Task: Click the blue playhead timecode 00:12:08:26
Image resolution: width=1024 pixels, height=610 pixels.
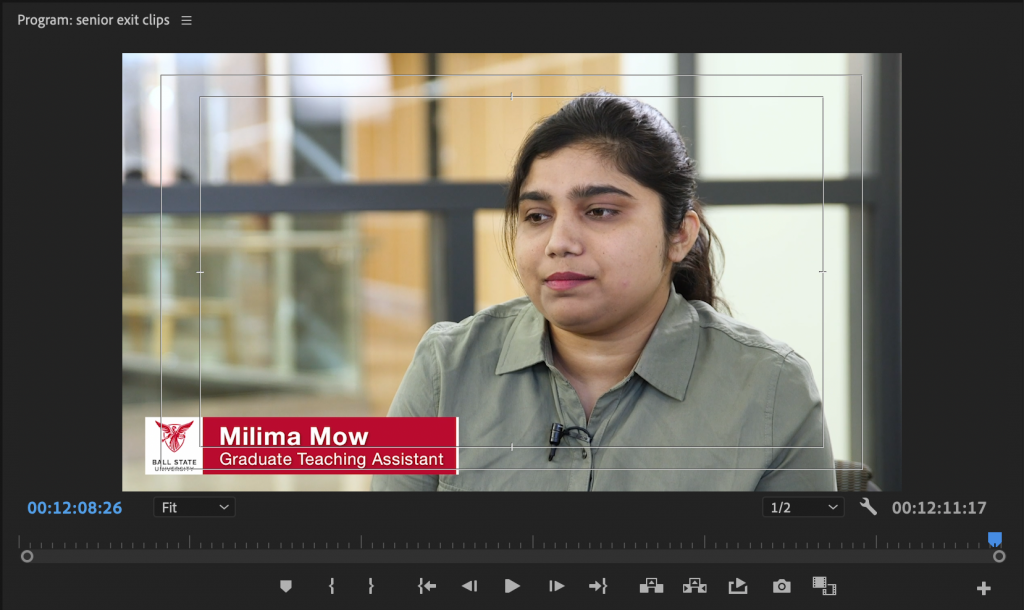Action: (74, 508)
